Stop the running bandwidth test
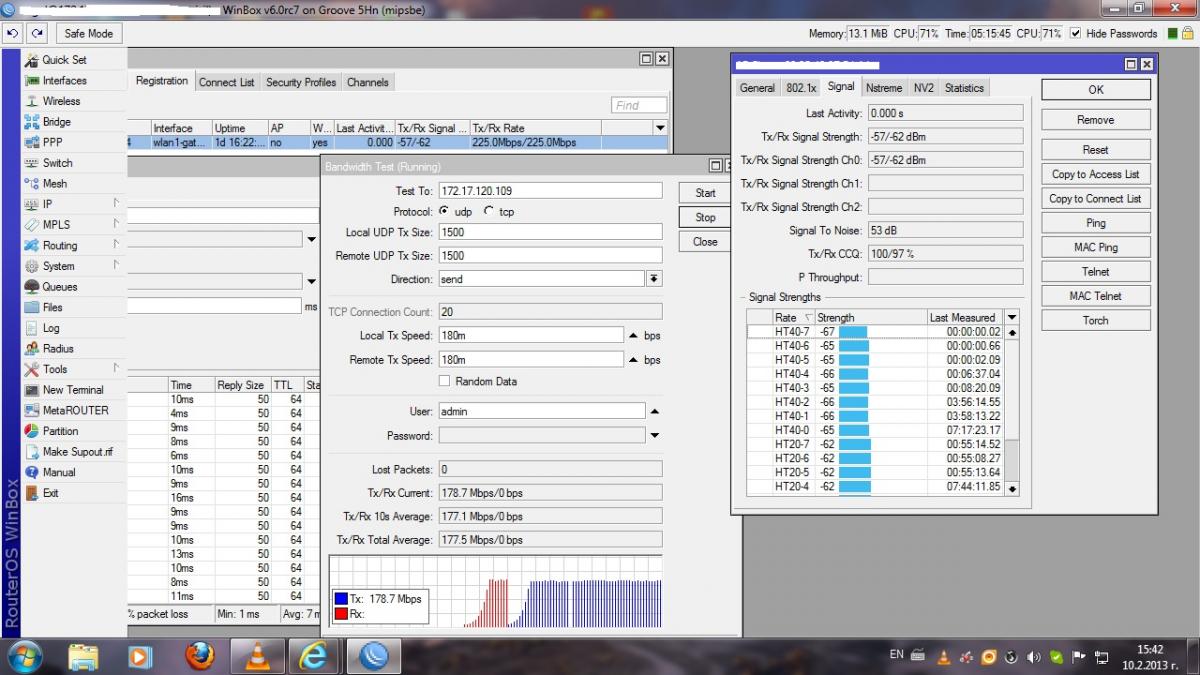This screenshot has width=1200, height=675. click(x=705, y=217)
